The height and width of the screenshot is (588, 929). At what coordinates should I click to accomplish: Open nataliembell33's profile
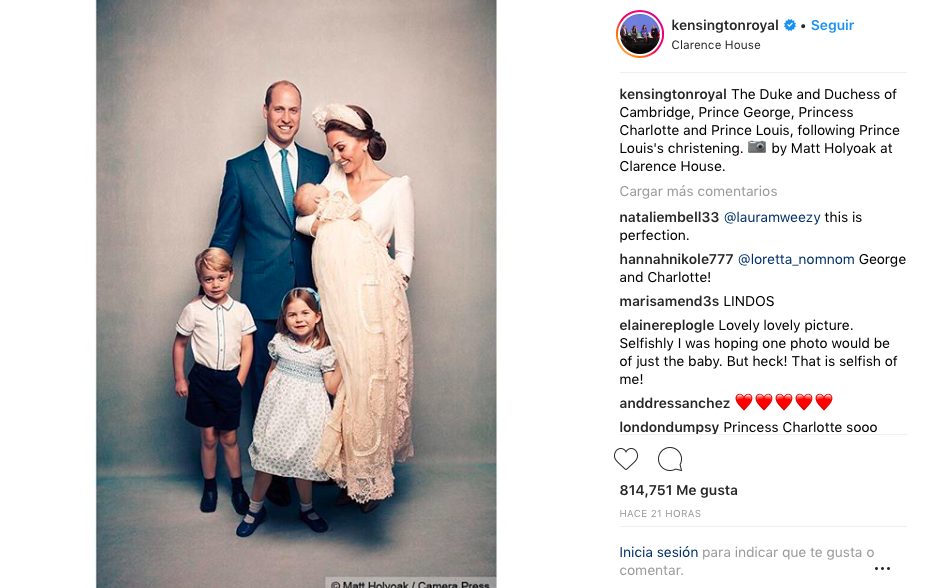[669, 217]
